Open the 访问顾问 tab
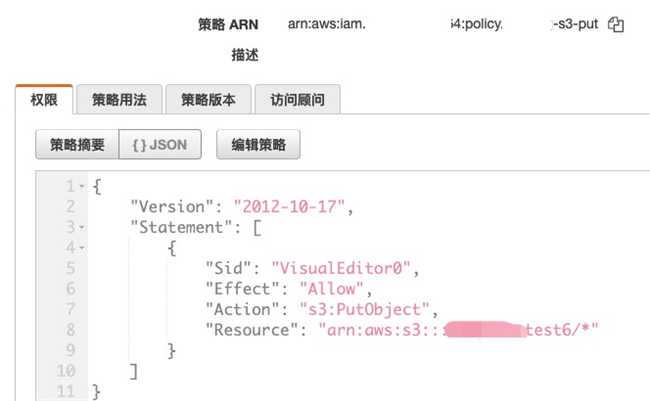This screenshot has width=650, height=401. [298, 100]
